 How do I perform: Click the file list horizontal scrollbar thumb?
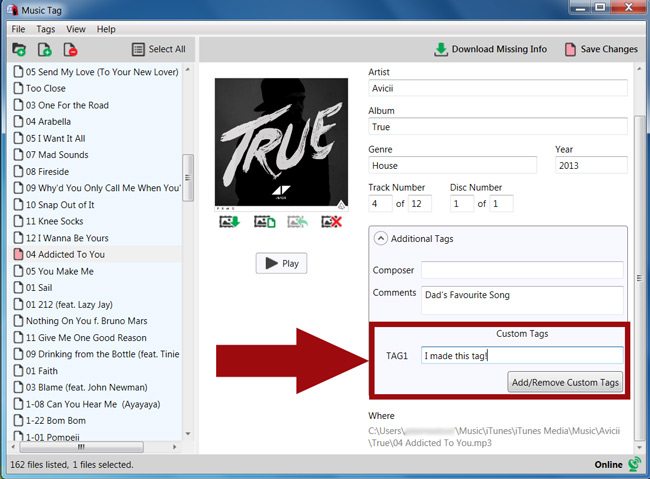[81, 447]
